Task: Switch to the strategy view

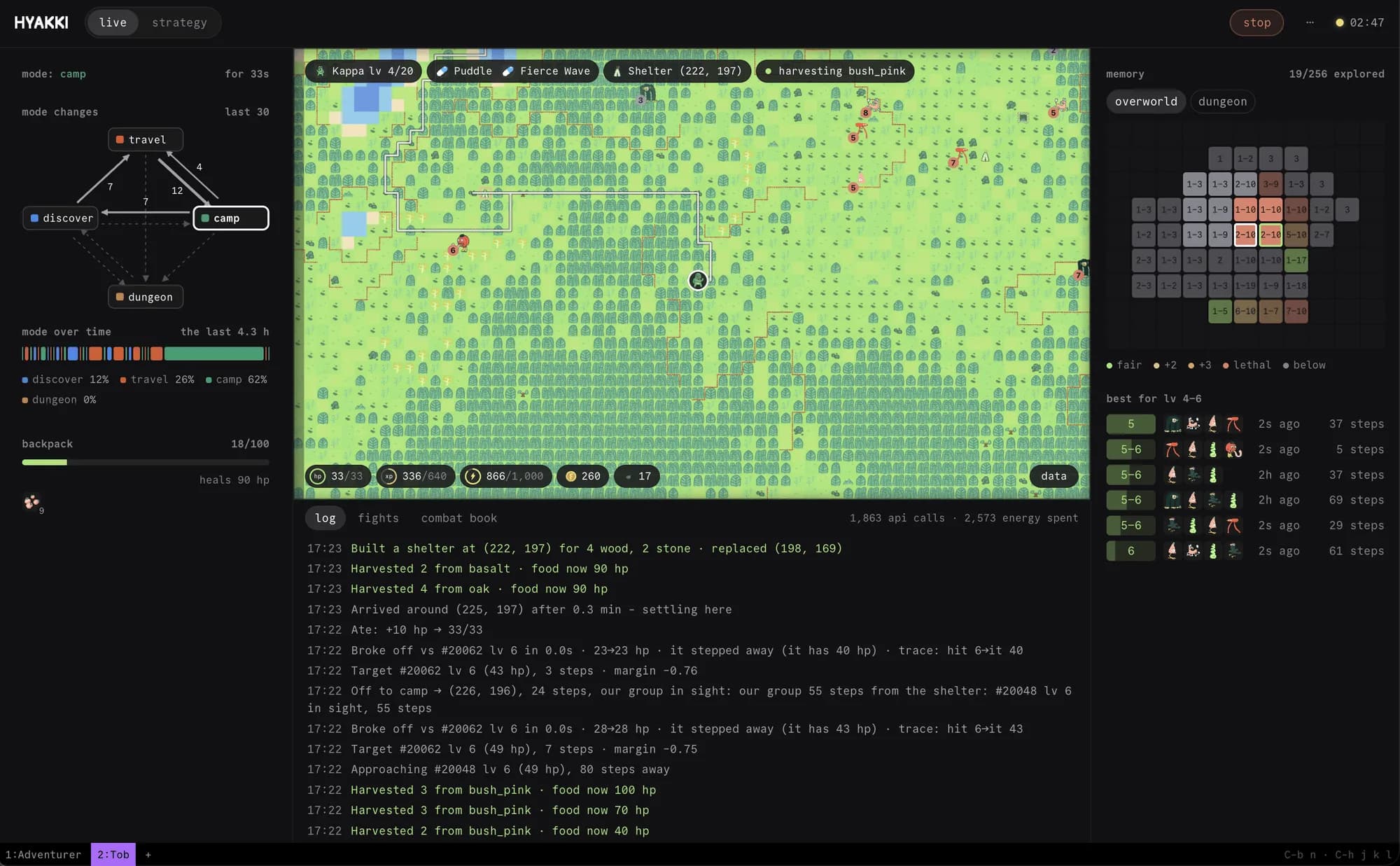Action: pyautogui.click(x=179, y=22)
